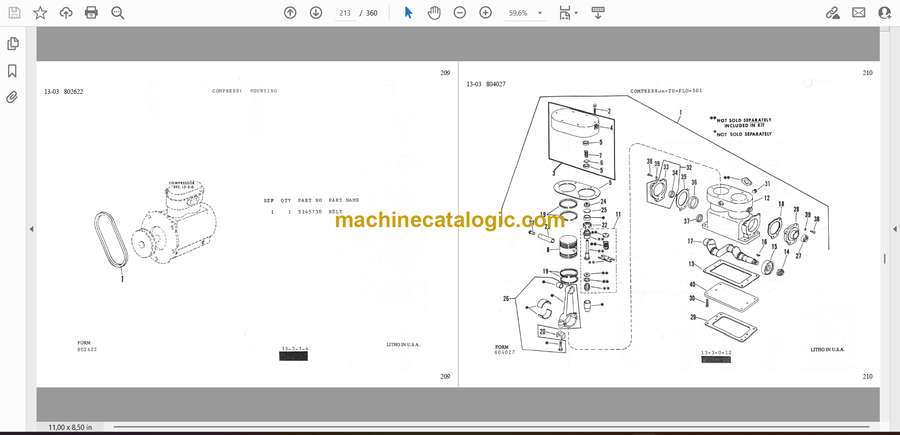Expand the right tools pane arrow
This screenshot has width=900, height=435.
(x=895, y=229)
